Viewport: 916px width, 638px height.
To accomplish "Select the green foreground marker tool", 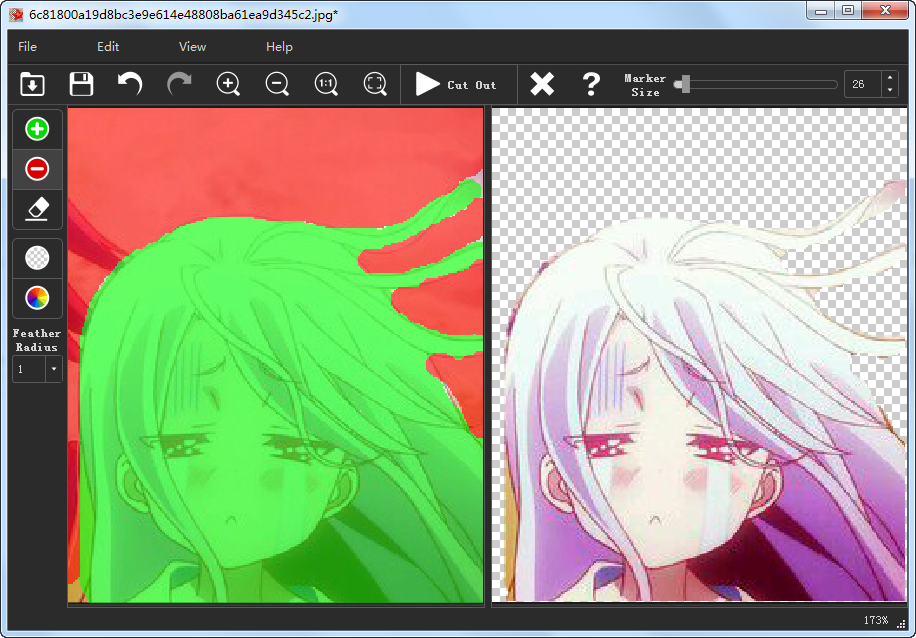I will point(37,129).
